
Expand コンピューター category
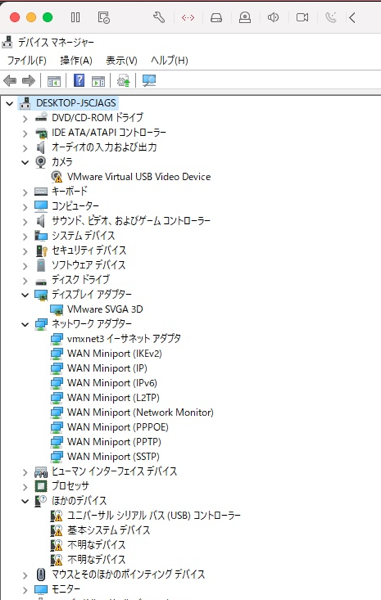pos(25,207)
